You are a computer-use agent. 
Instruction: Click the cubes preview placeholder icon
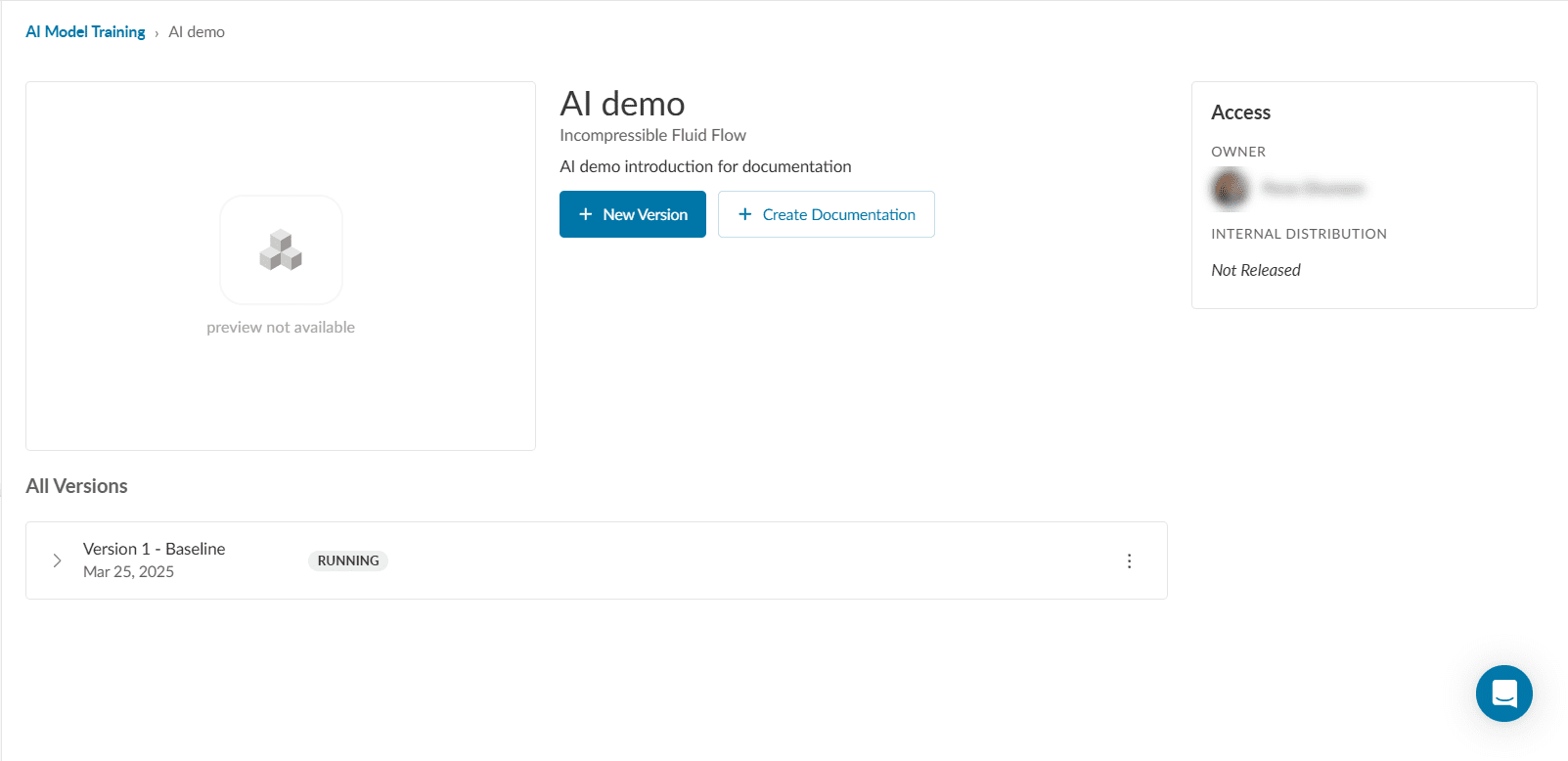coord(281,249)
